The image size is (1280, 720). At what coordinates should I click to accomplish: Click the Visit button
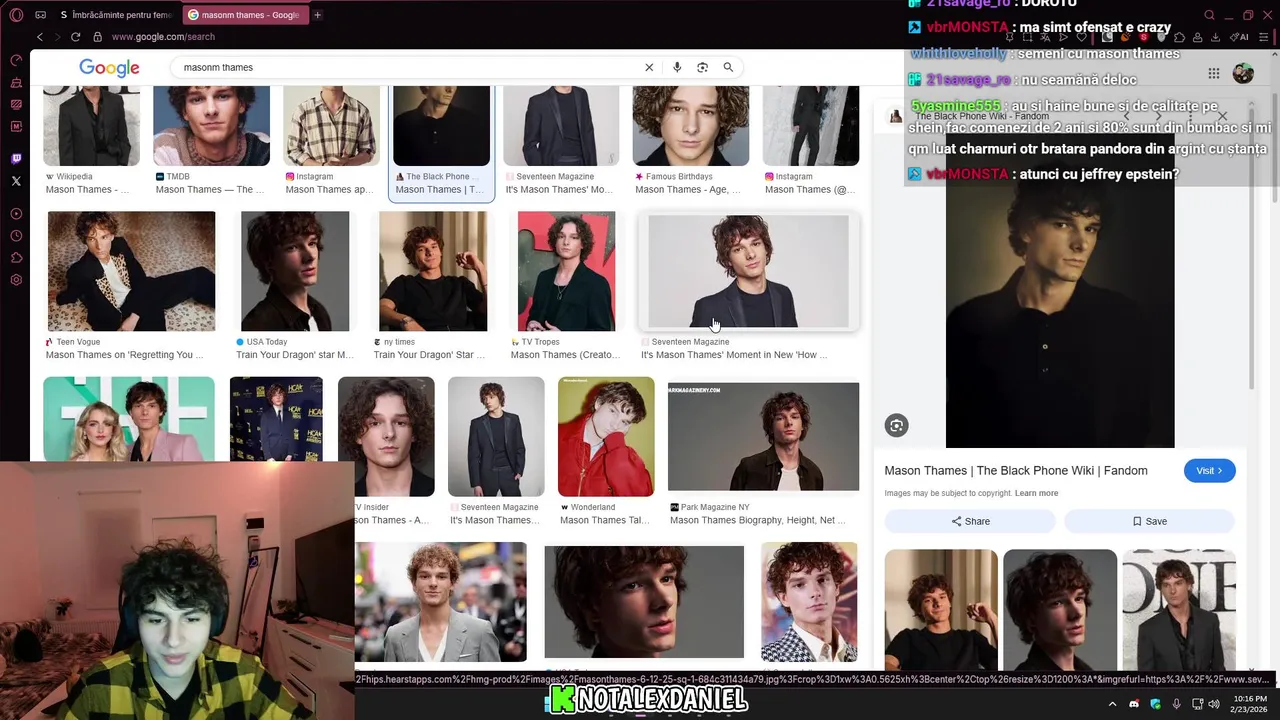tap(1209, 471)
